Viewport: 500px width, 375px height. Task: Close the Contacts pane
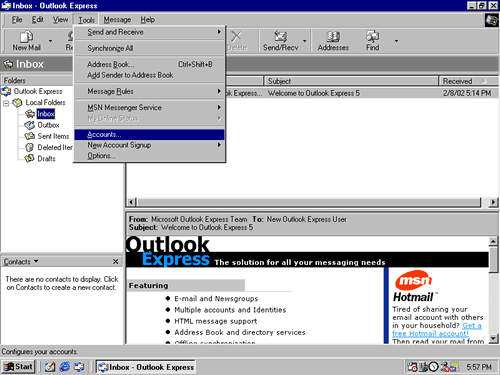(115, 262)
